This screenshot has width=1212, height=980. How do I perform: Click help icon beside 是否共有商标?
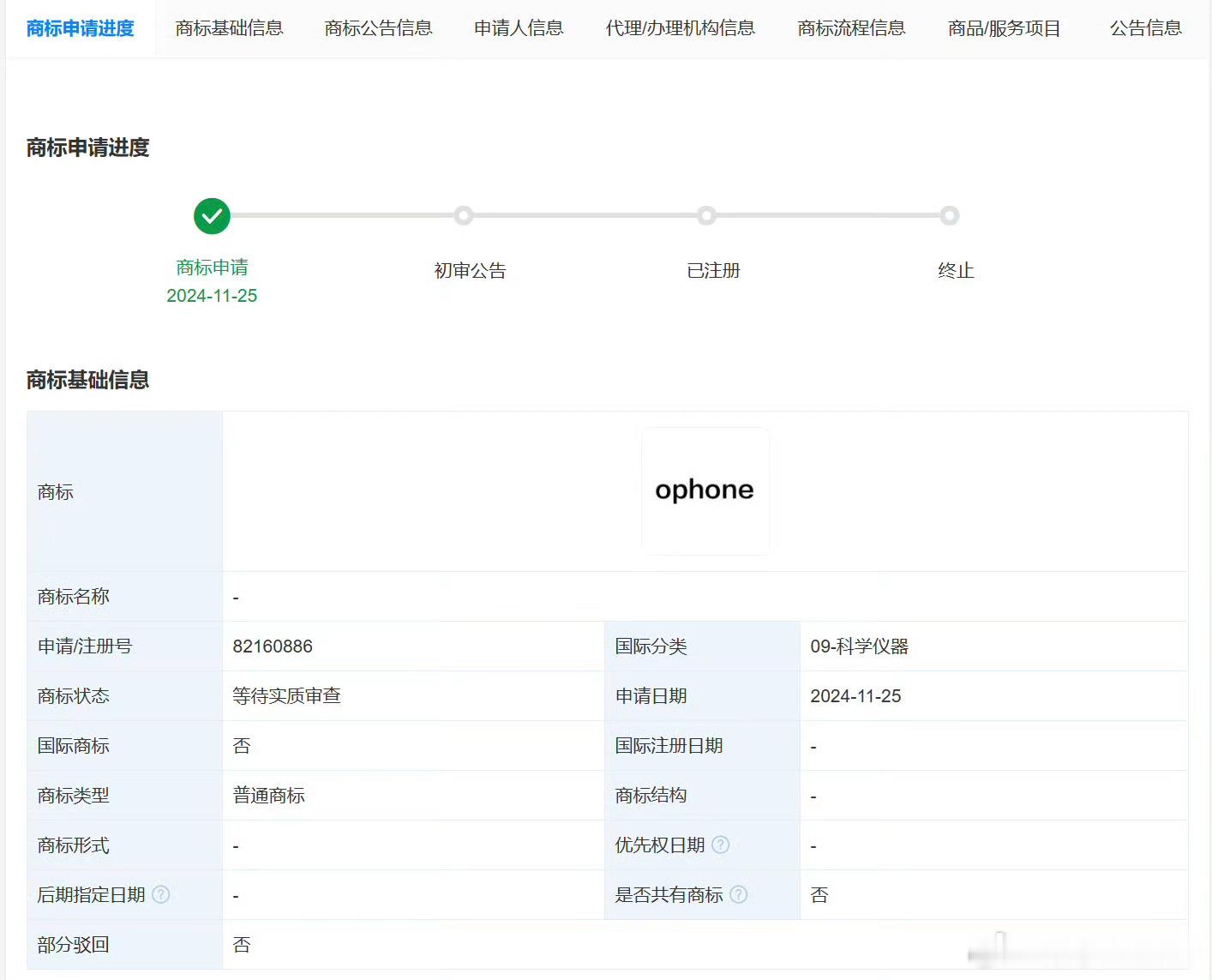click(x=739, y=894)
